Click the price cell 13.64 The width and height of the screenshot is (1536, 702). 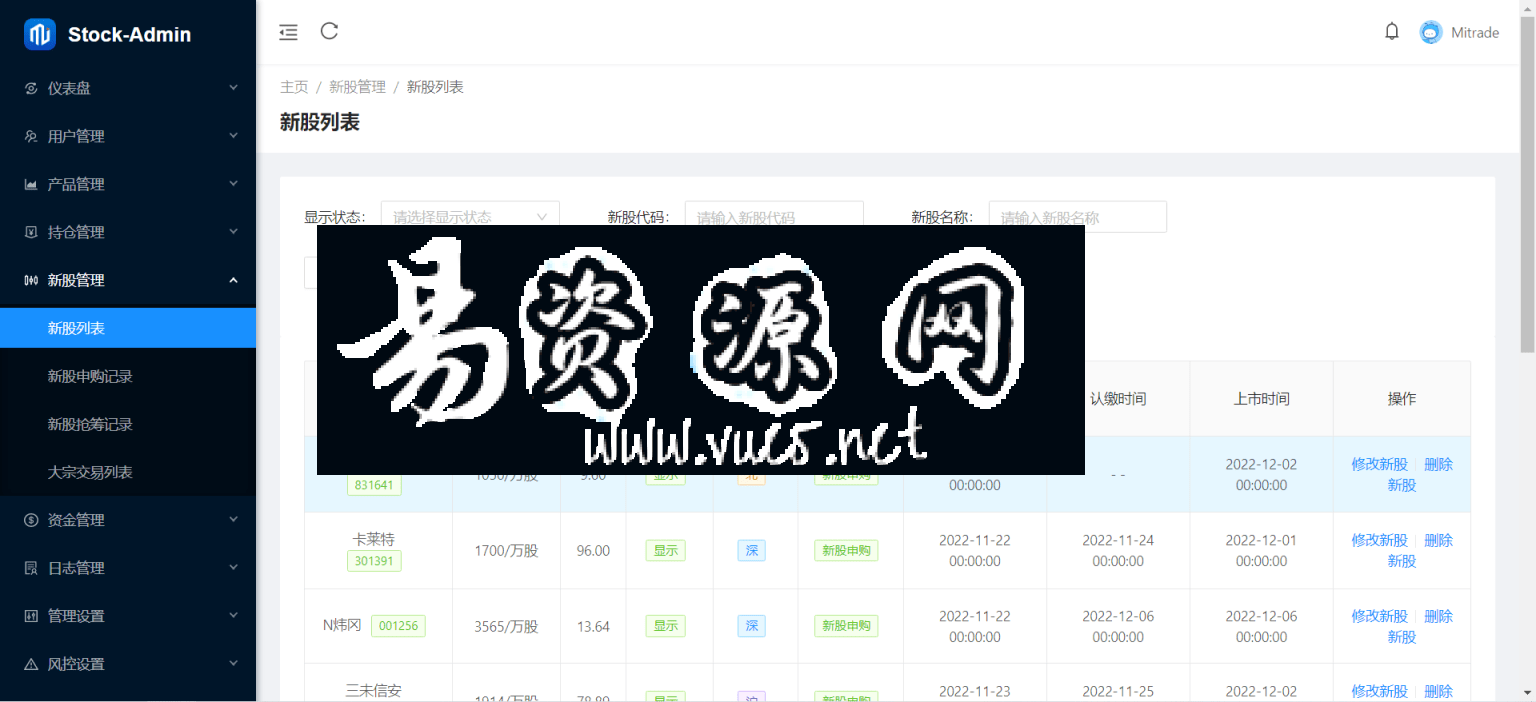(x=593, y=627)
